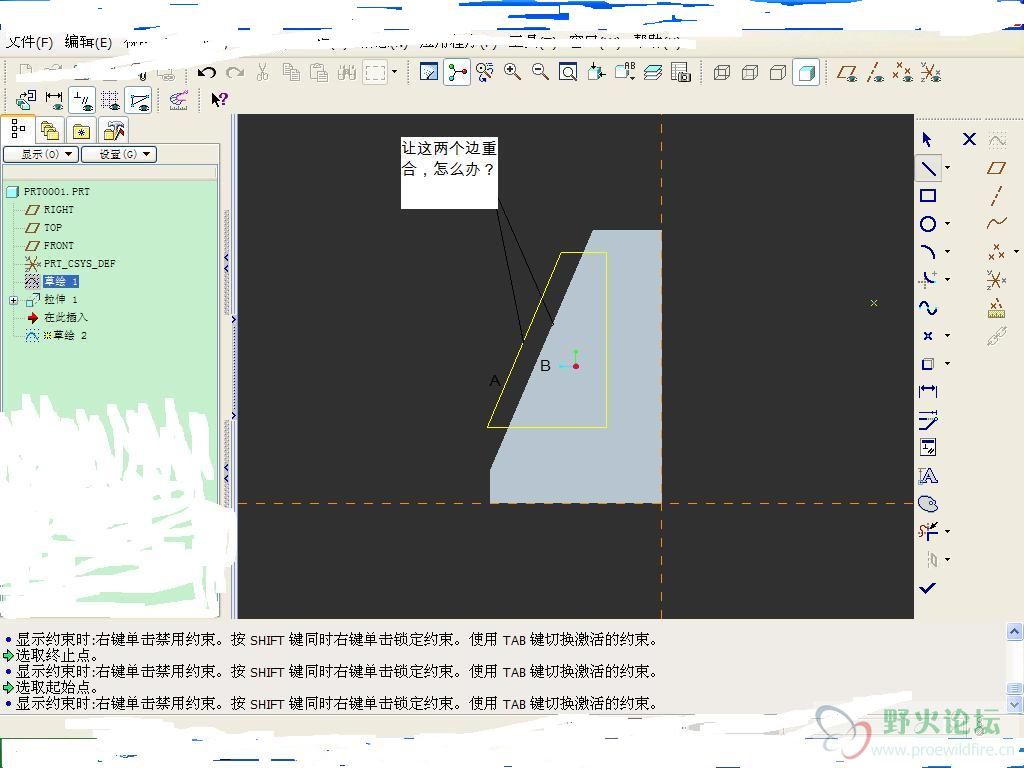Select the Circle sketch tool
This screenshot has height=768, width=1024.
pyautogui.click(x=928, y=224)
